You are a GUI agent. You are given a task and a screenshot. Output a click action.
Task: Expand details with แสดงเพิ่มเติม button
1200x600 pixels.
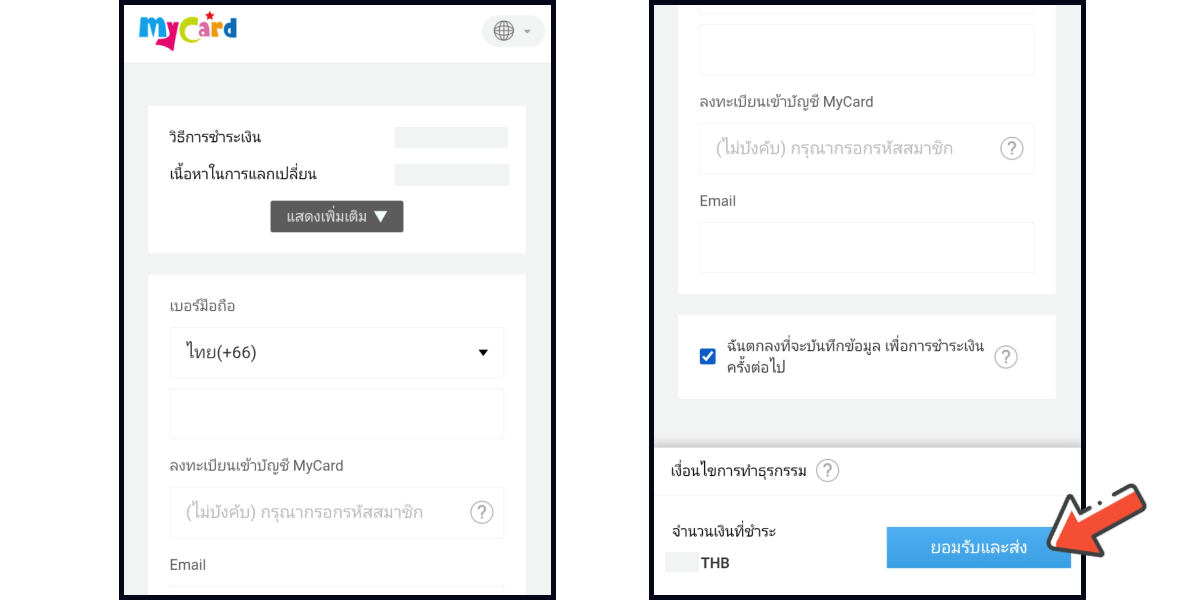tap(336, 217)
